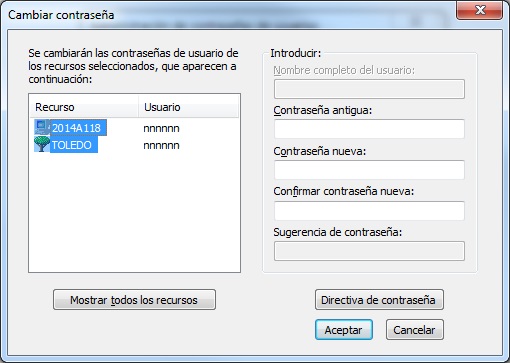Click user nnnnnn in the TOLEDO row
Viewport: 510px width, 363px height.
(161, 145)
